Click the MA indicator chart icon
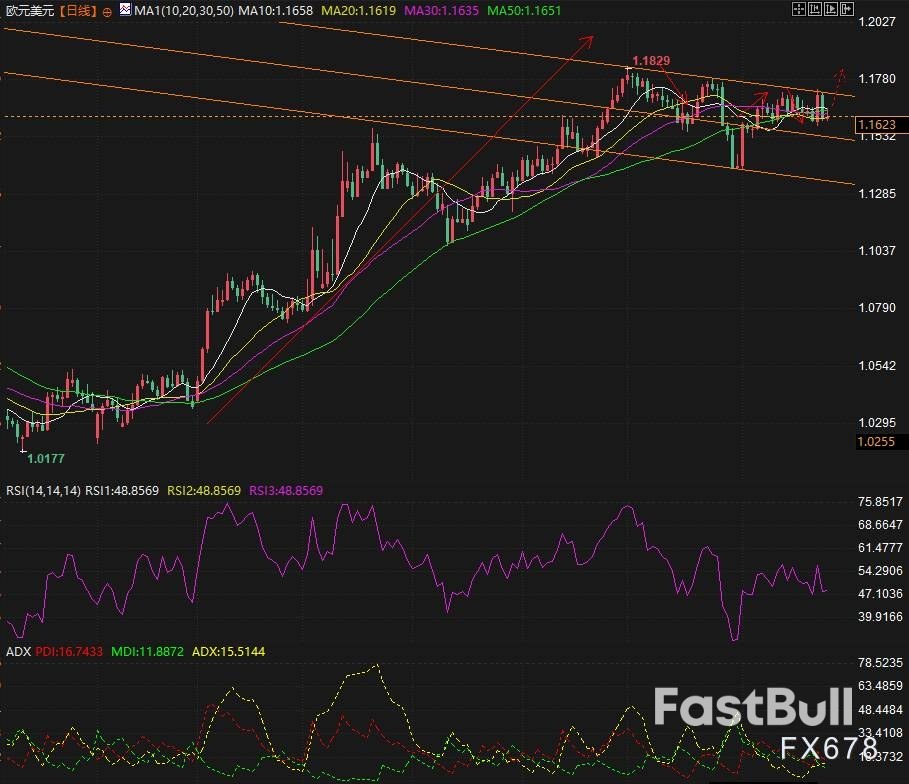The height and width of the screenshot is (784, 909). point(124,11)
